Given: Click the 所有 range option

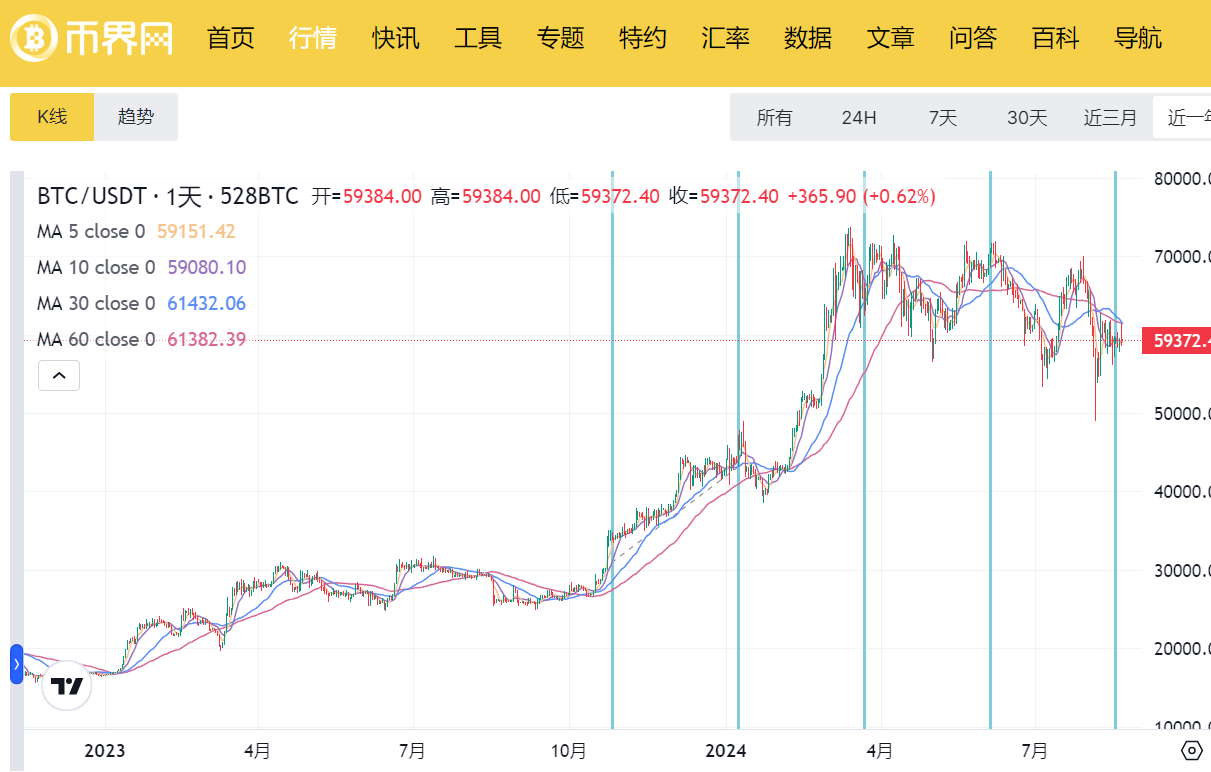Looking at the screenshot, I should coord(775,117).
